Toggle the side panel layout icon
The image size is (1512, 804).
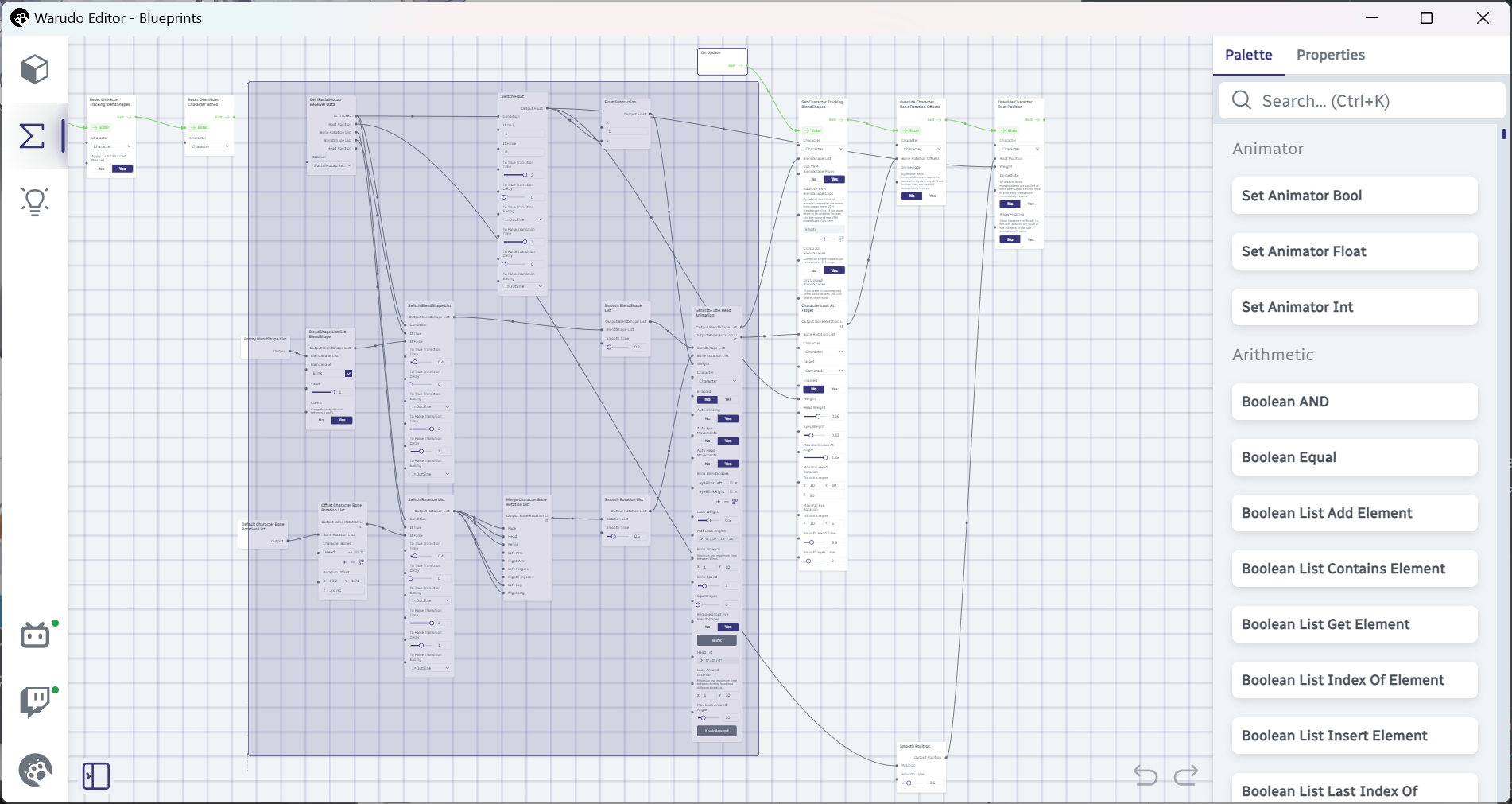coord(96,775)
